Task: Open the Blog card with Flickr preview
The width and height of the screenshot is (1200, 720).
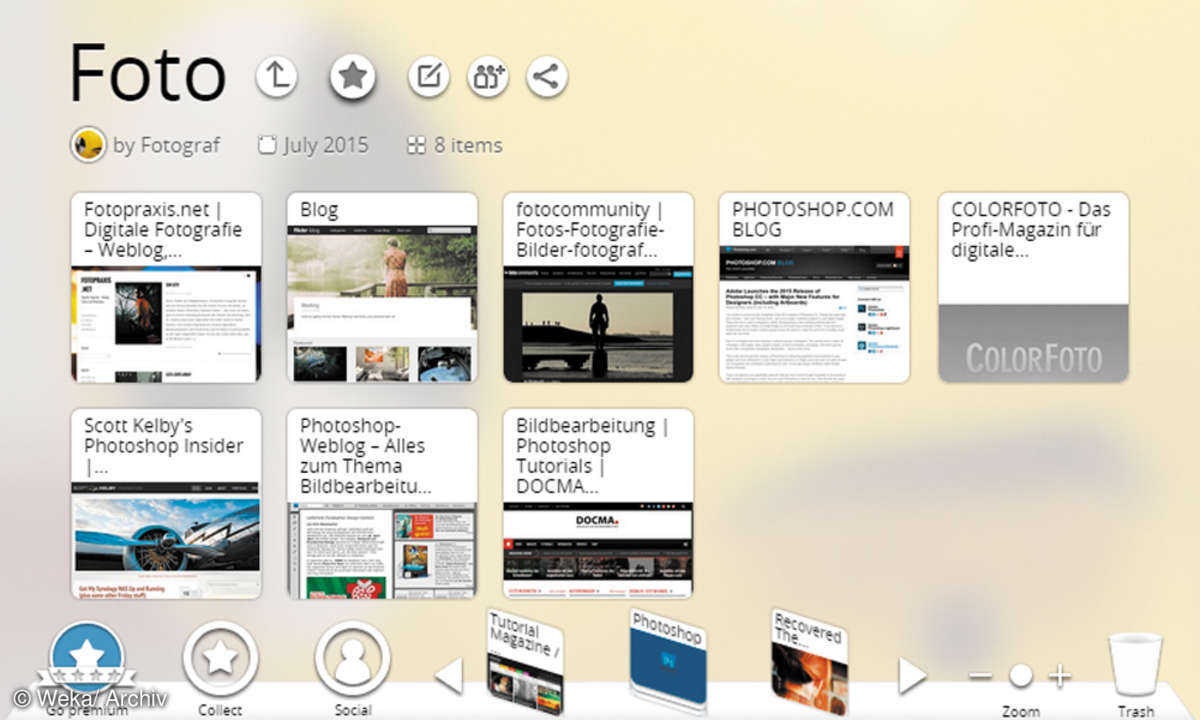Action: [382, 287]
